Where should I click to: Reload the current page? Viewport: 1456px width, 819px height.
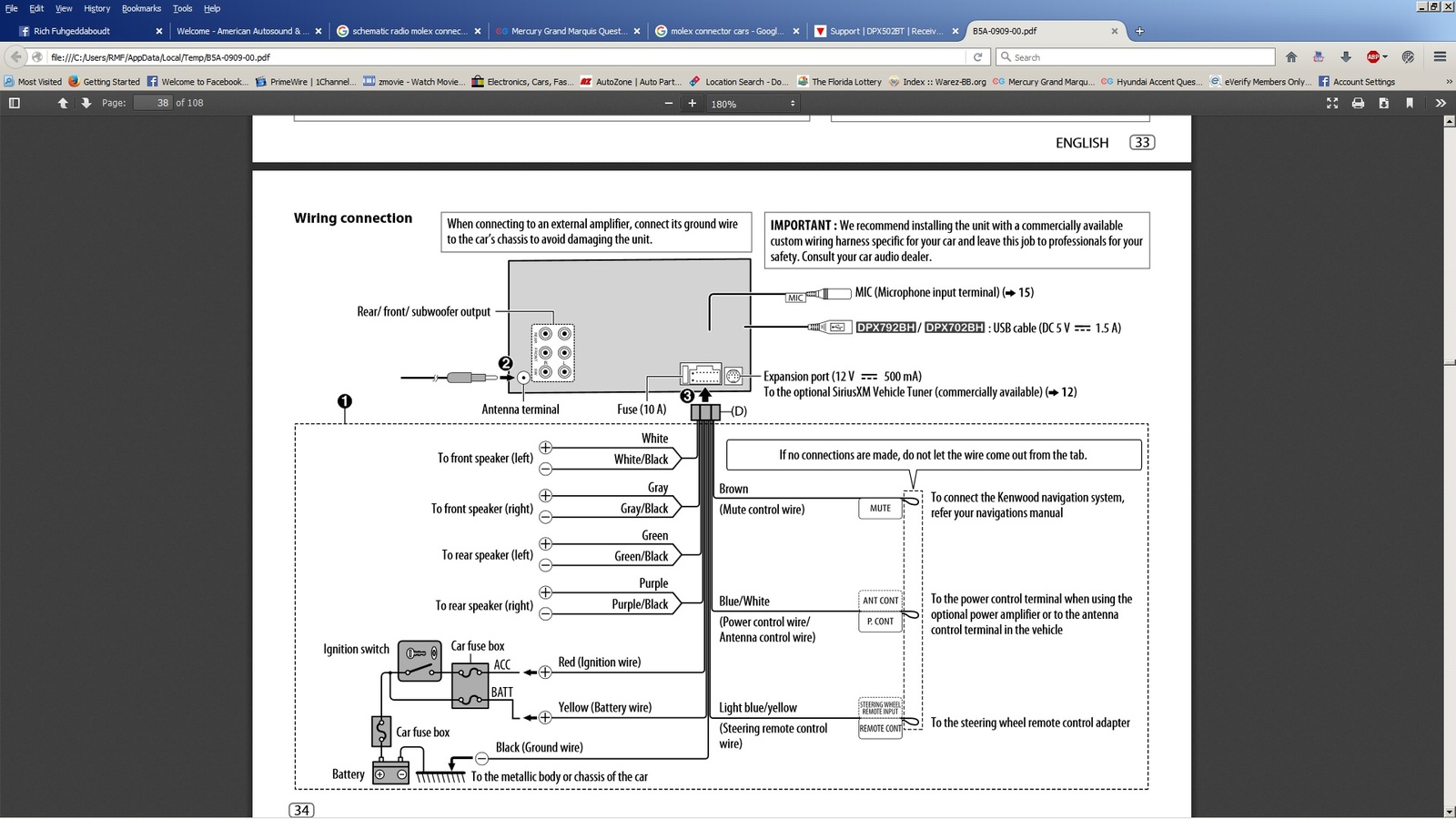(x=978, y=56)
